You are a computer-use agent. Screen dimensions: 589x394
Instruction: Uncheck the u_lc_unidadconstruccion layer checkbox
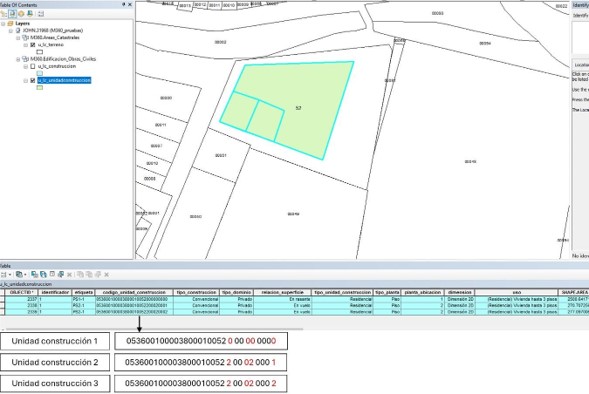click(33, 80)
